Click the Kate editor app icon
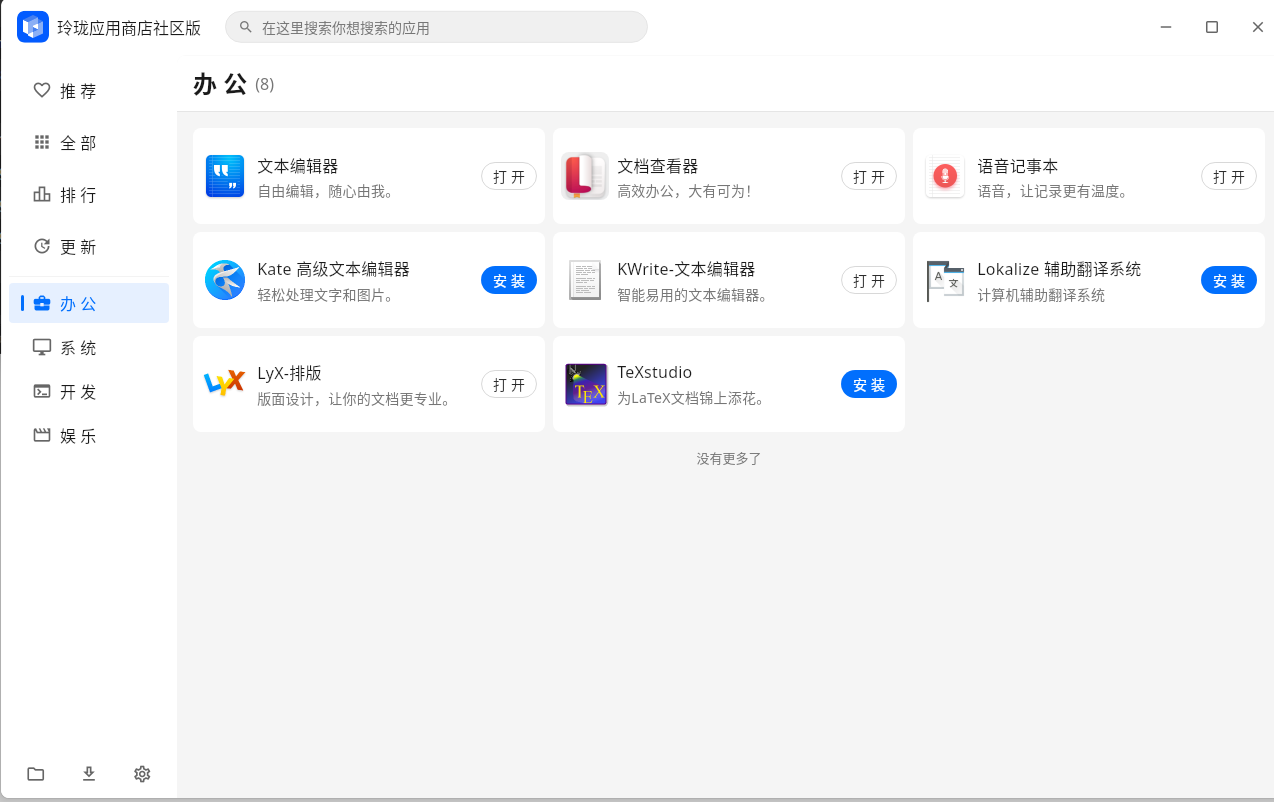The image size is (1274, 802). [x=225, y=280]
